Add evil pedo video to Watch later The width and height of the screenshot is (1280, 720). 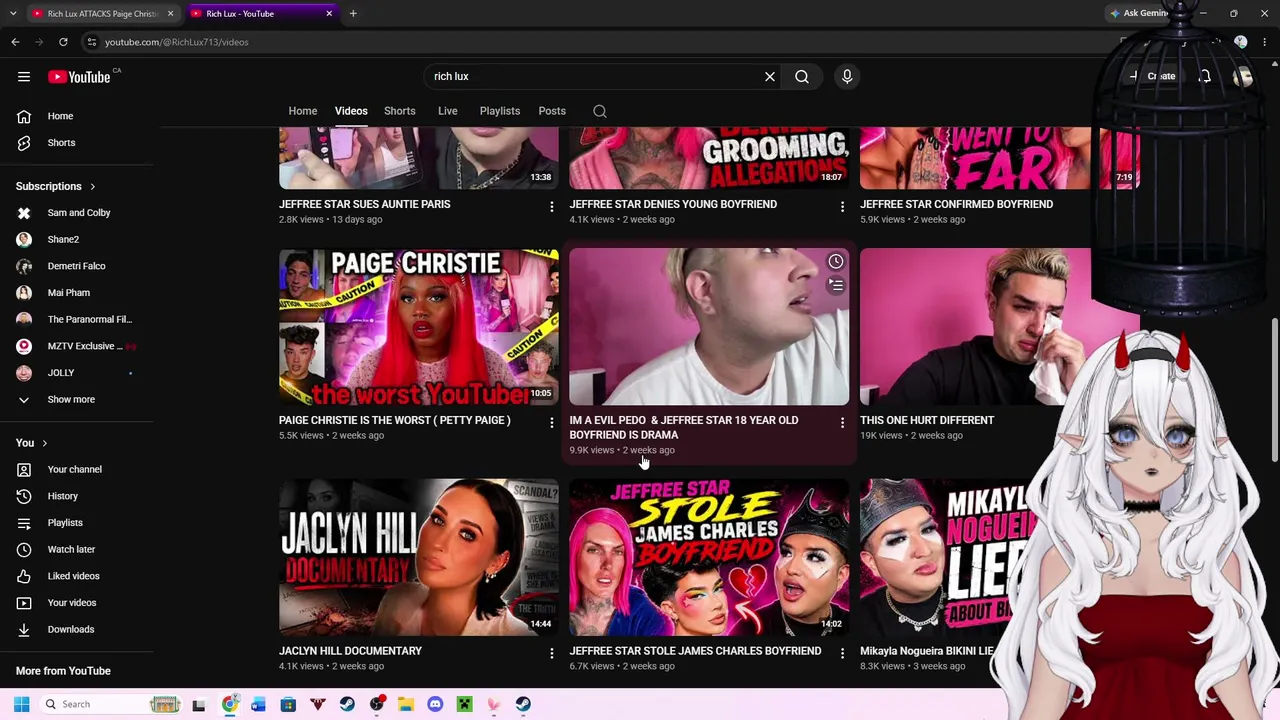pyautogui.click(x=836, y=262)
